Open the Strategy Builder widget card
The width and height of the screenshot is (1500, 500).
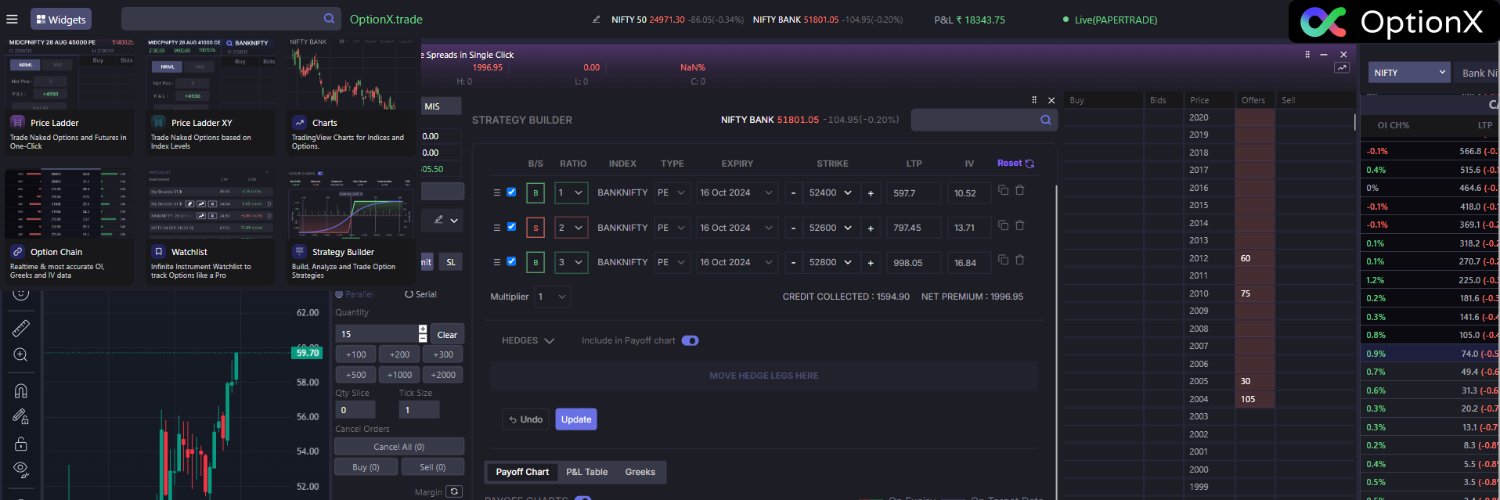352,226
